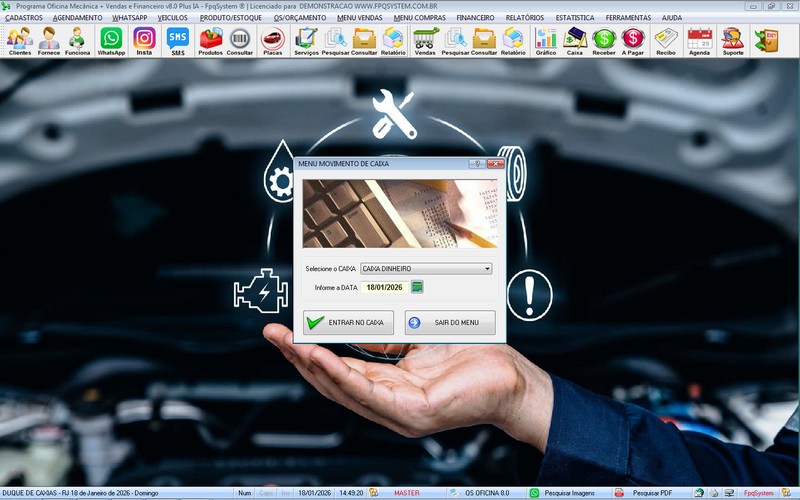800x500 pixels.
Task: Click the Informe a DATA field
Action: [x=384, y=287]
